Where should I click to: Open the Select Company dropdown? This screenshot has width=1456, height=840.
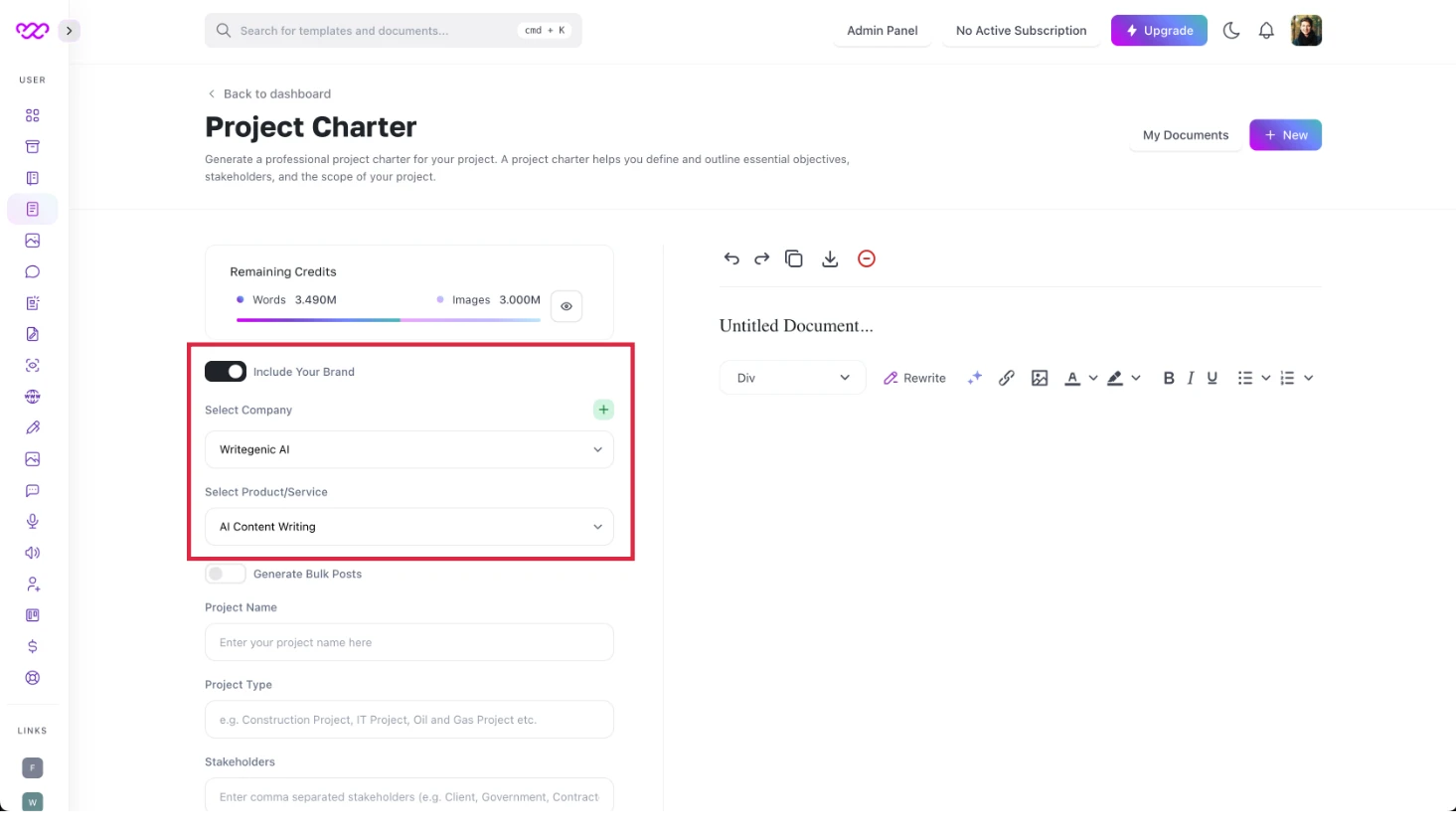[x=408, y=449]
